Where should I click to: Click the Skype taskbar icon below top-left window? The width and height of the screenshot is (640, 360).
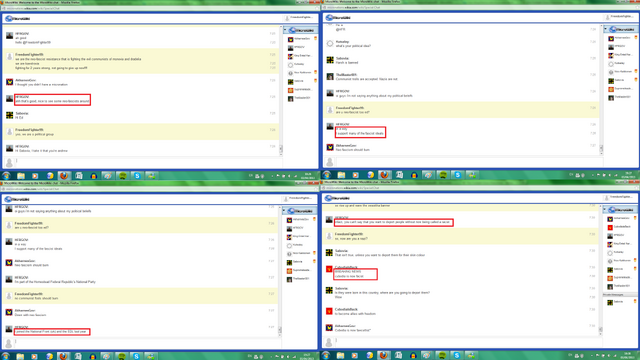pos(137,176)
